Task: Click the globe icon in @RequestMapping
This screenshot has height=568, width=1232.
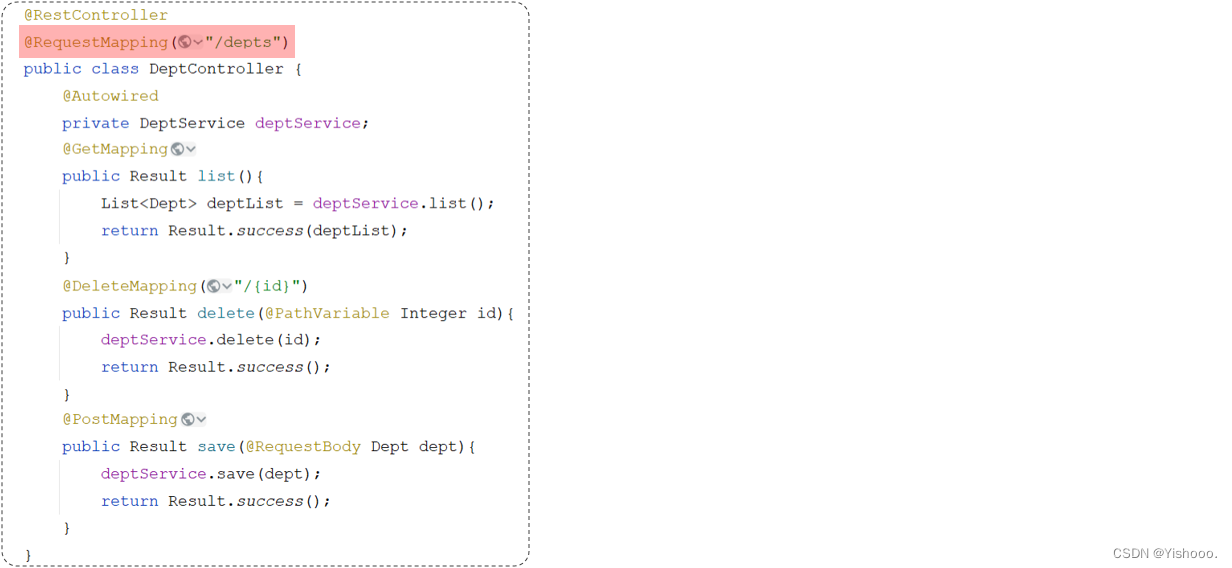Action: (185, 42)
